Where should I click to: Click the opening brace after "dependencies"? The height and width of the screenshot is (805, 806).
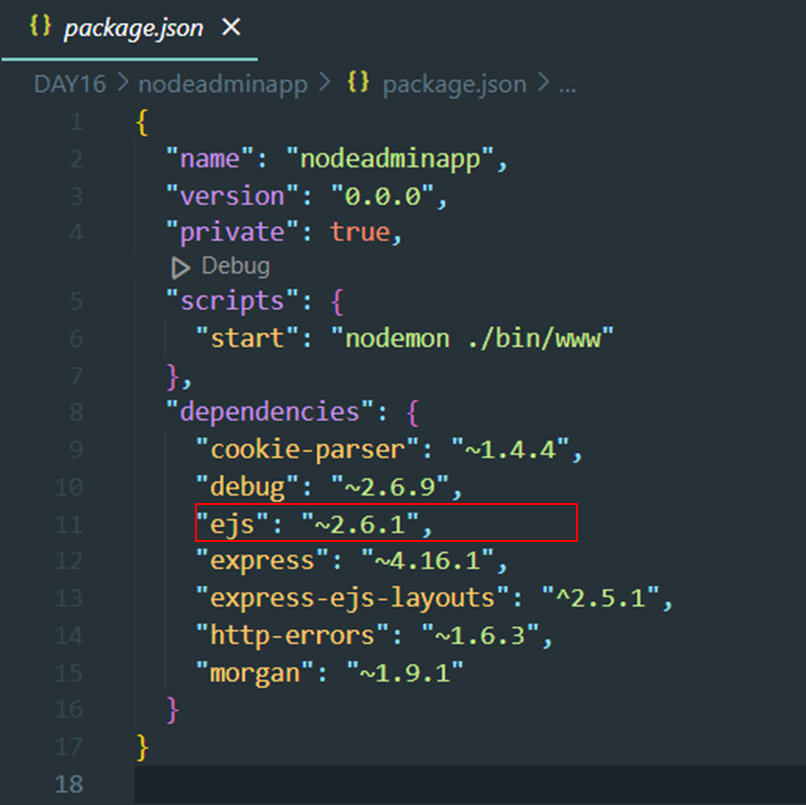[412, 413]
